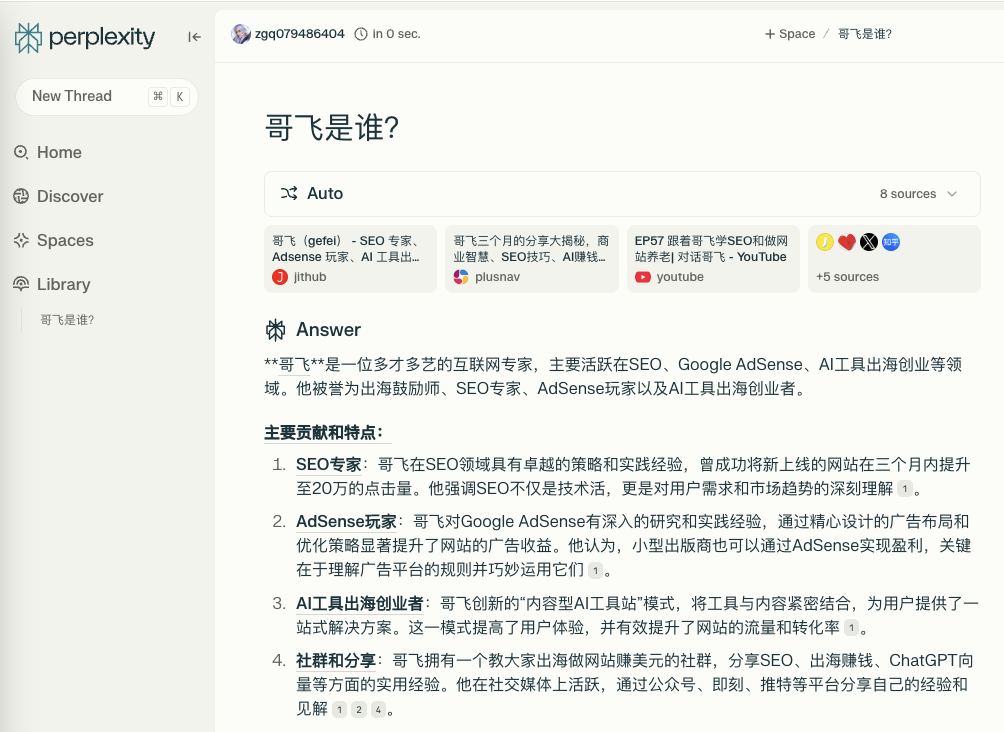Click the Spaces sparkle icon

(21, 240)
